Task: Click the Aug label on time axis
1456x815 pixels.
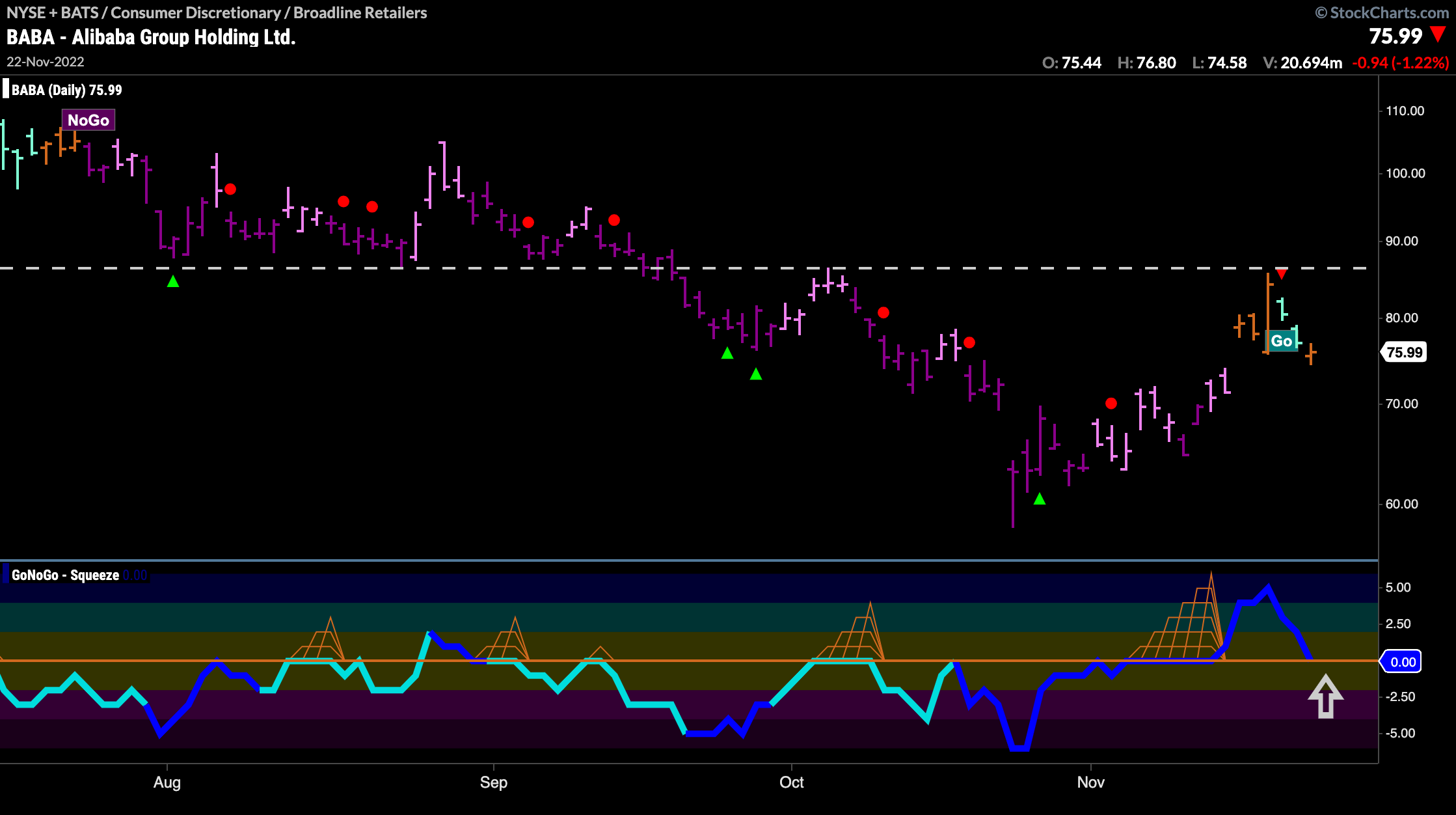Action: coord(167,782)
